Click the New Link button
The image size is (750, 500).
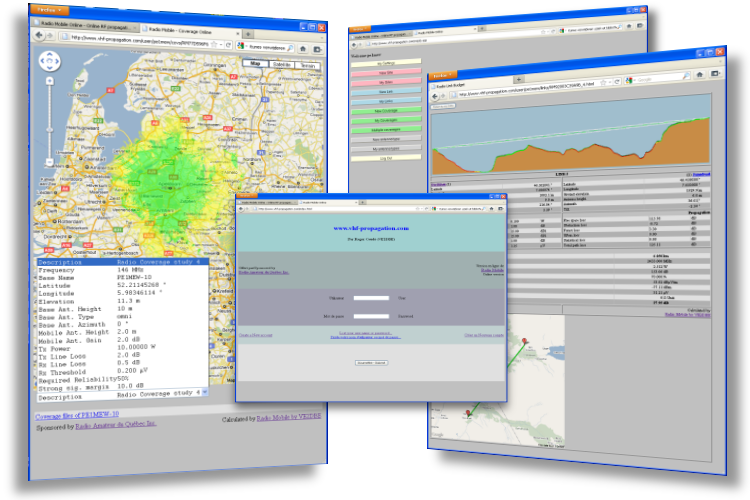point(386,91)
